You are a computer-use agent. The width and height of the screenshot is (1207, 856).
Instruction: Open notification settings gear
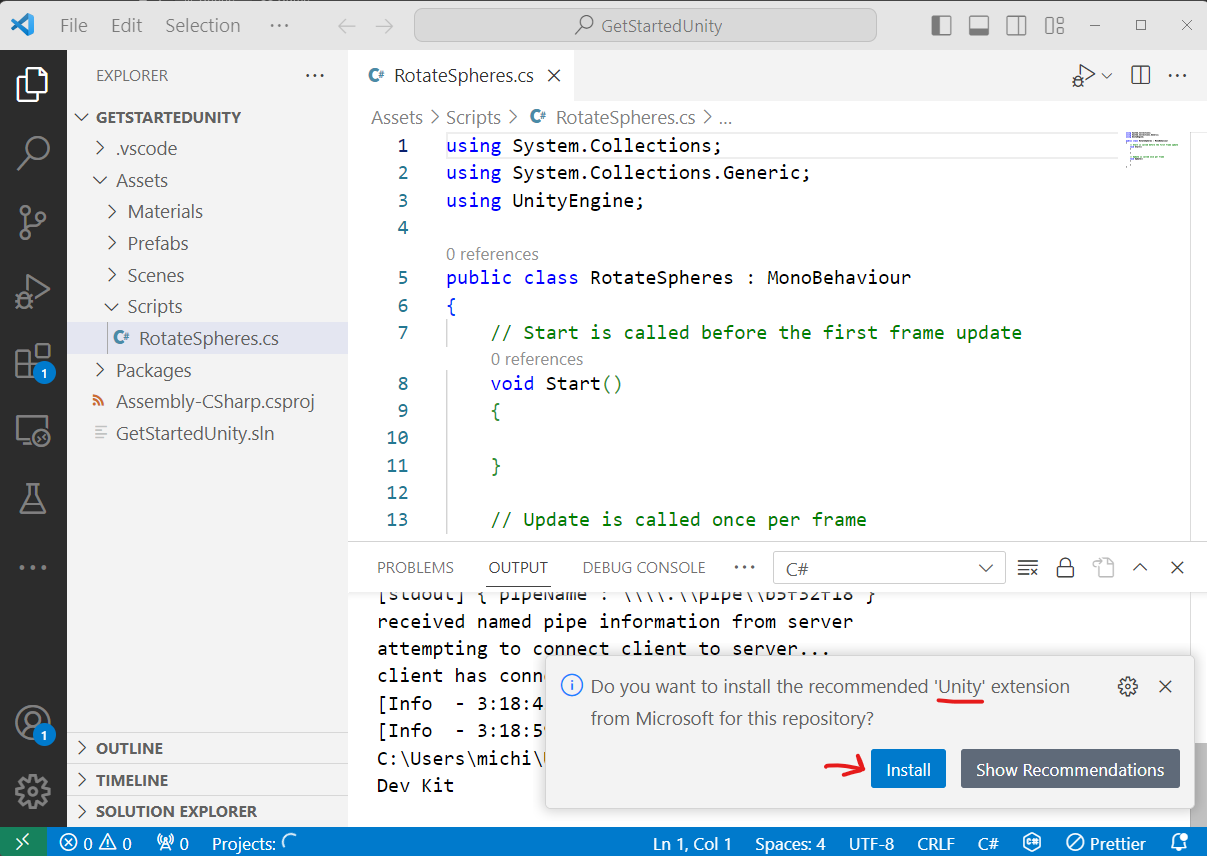coord(1127,687)
